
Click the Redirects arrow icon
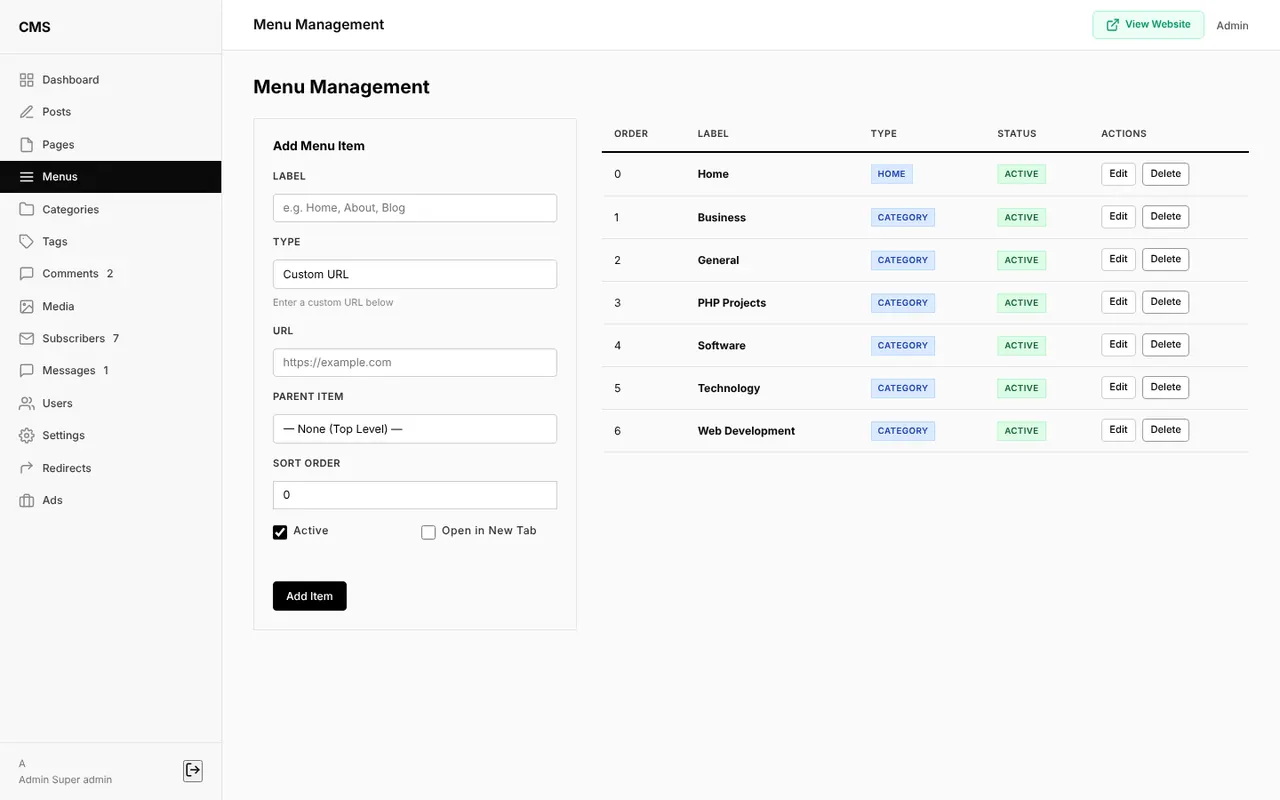click(27, 468)
